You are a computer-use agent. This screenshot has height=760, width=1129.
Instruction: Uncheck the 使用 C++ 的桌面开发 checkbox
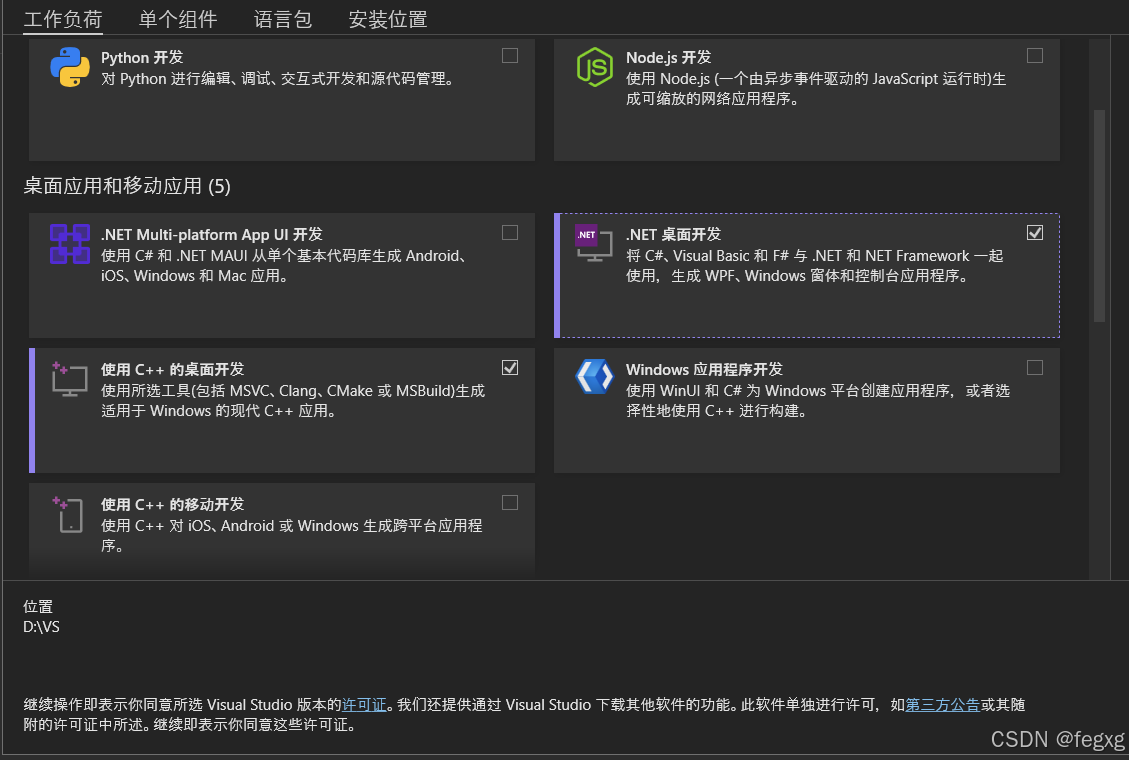[x=510, y=368]
